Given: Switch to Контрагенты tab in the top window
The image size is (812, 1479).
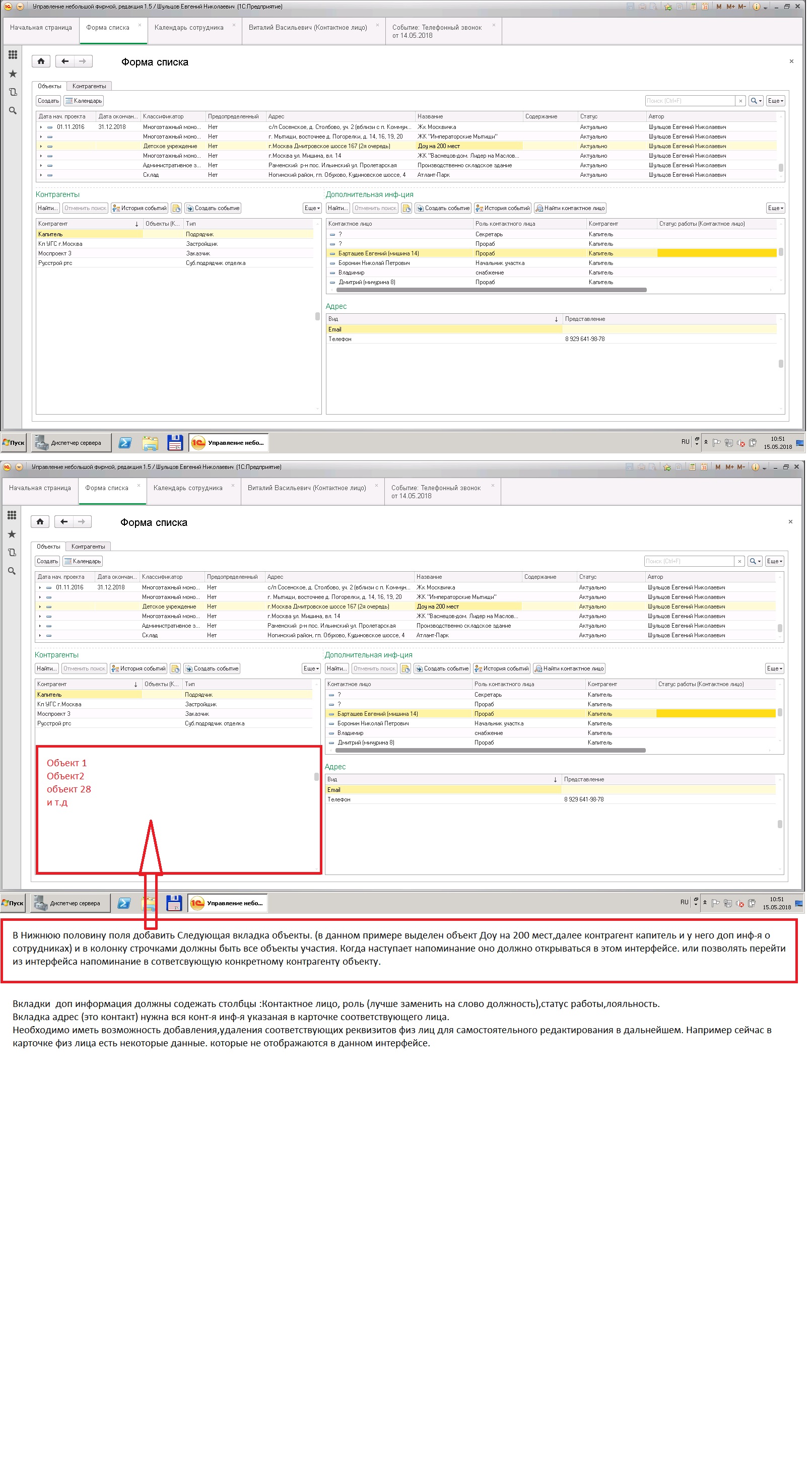Looking at the screenshot, I should [89, 86].
